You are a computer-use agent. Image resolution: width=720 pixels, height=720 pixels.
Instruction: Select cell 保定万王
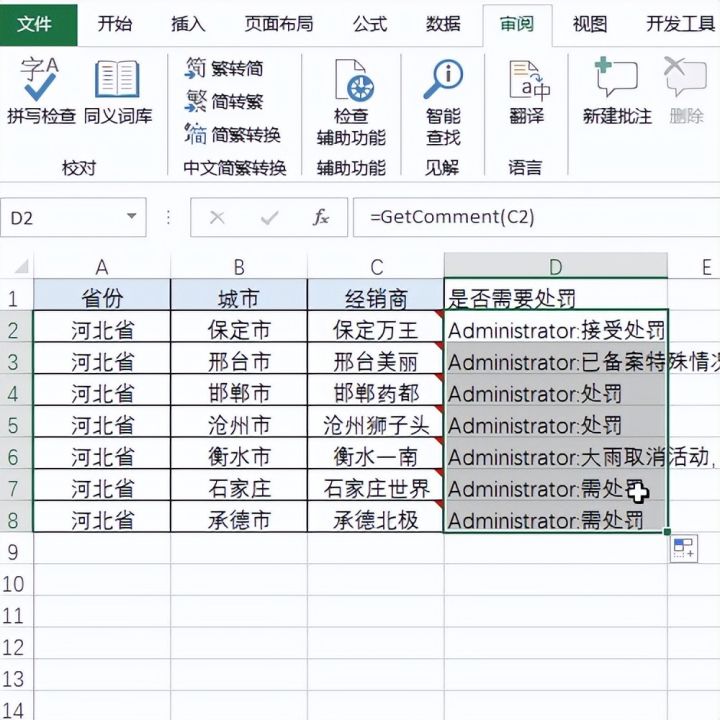tap(376, 326)
